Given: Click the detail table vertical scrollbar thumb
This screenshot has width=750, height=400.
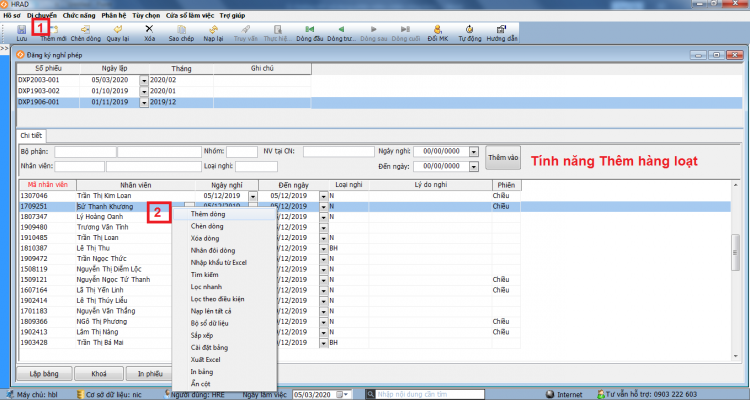Looking at the screenshot, I should click(736, 254).
